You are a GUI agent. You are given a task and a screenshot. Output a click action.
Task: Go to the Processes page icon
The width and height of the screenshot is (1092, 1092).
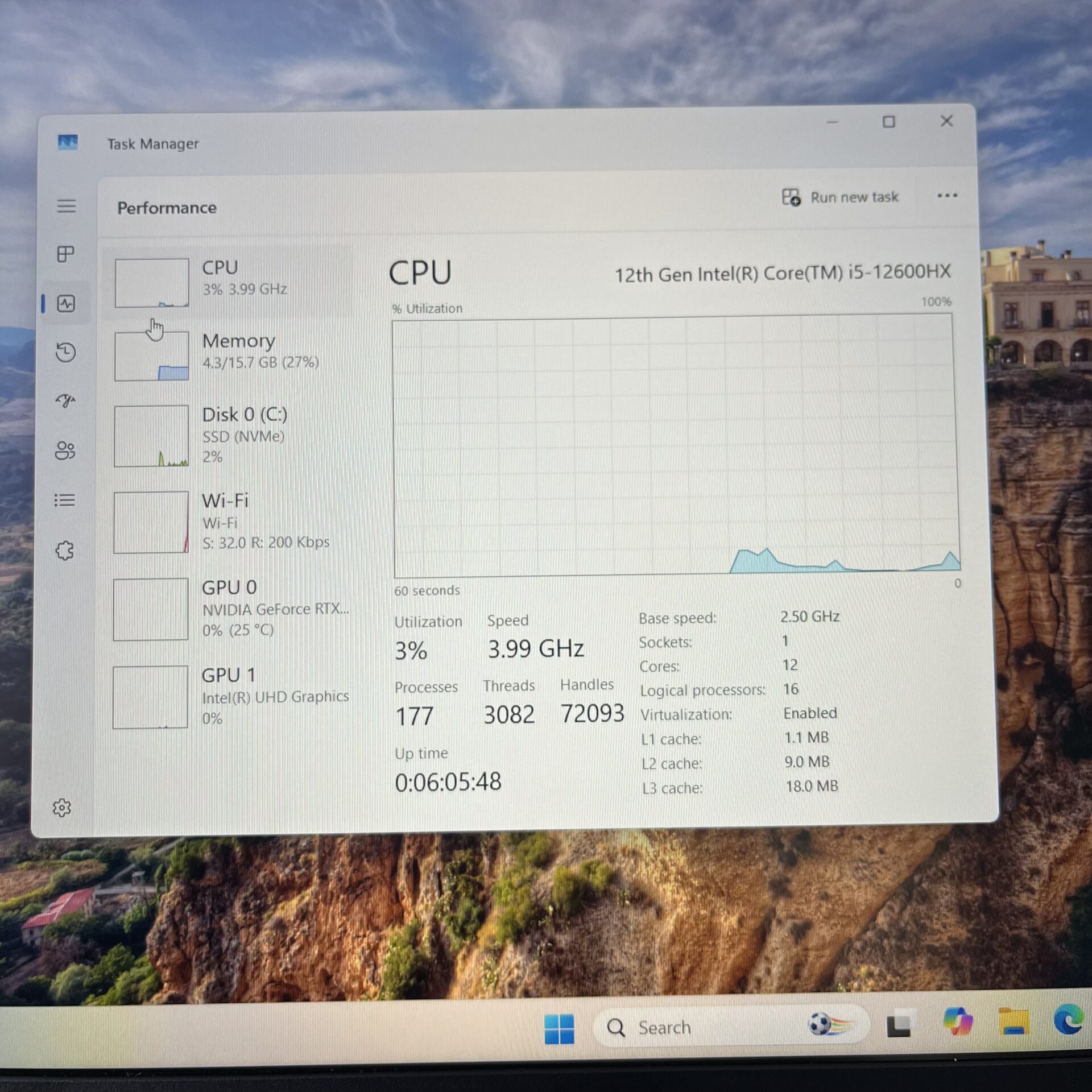pyautogui.click(x=66, y=254)
